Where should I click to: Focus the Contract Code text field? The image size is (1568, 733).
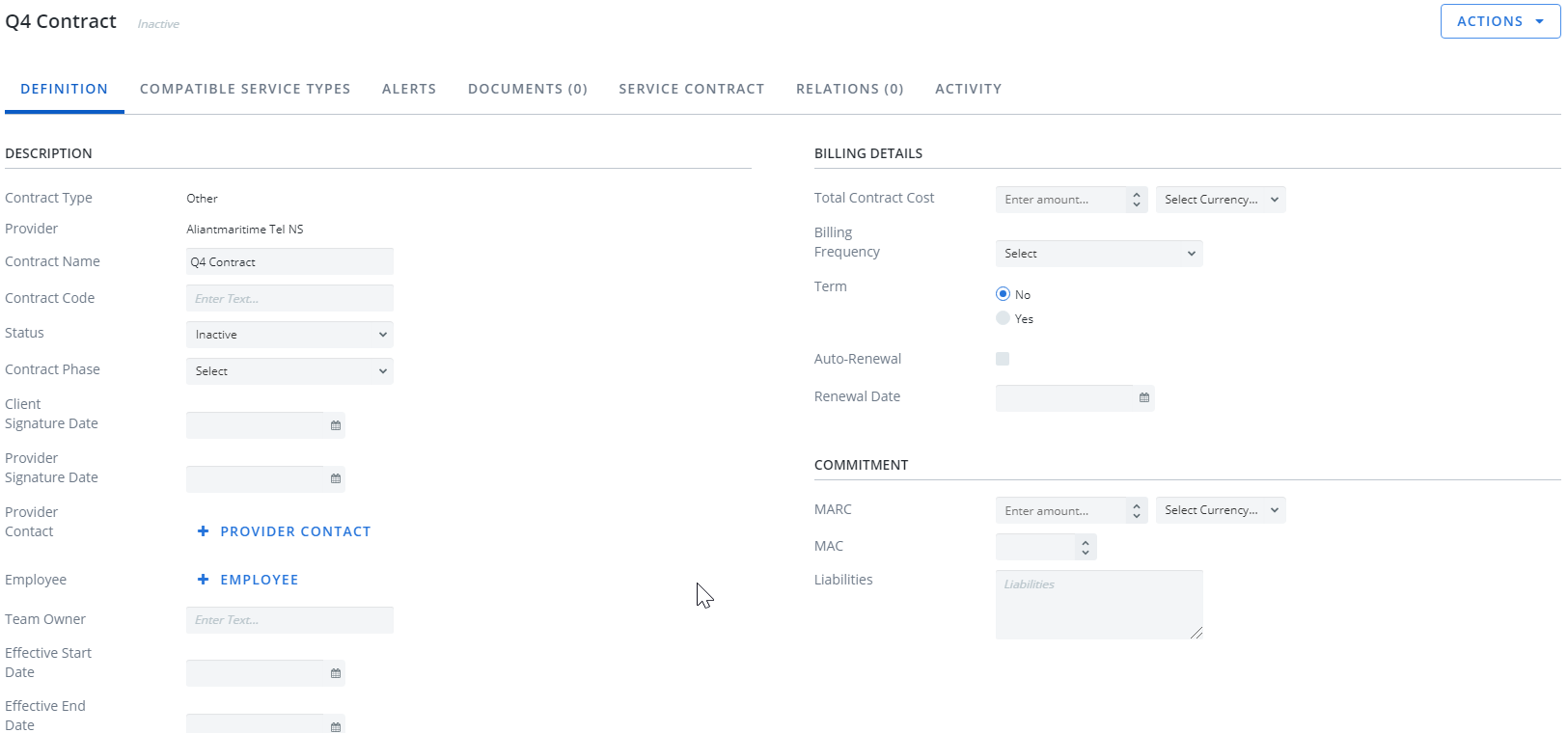click(x=289, y=299)
